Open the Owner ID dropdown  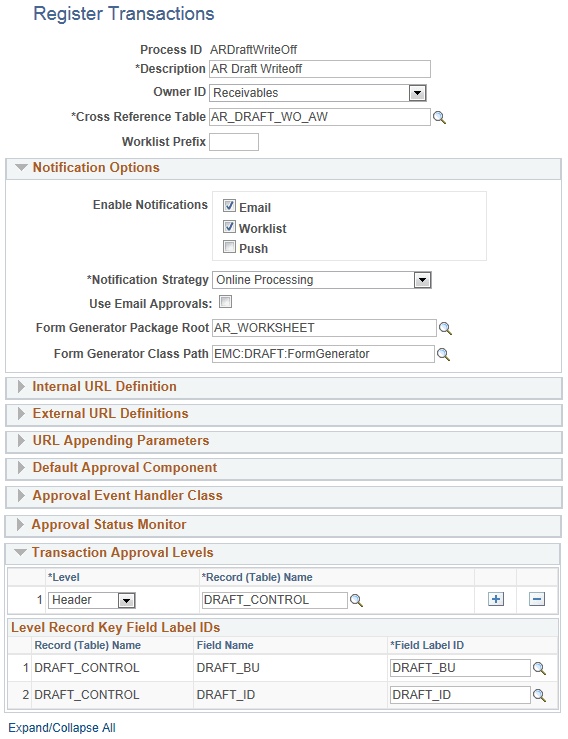[417, 93]
